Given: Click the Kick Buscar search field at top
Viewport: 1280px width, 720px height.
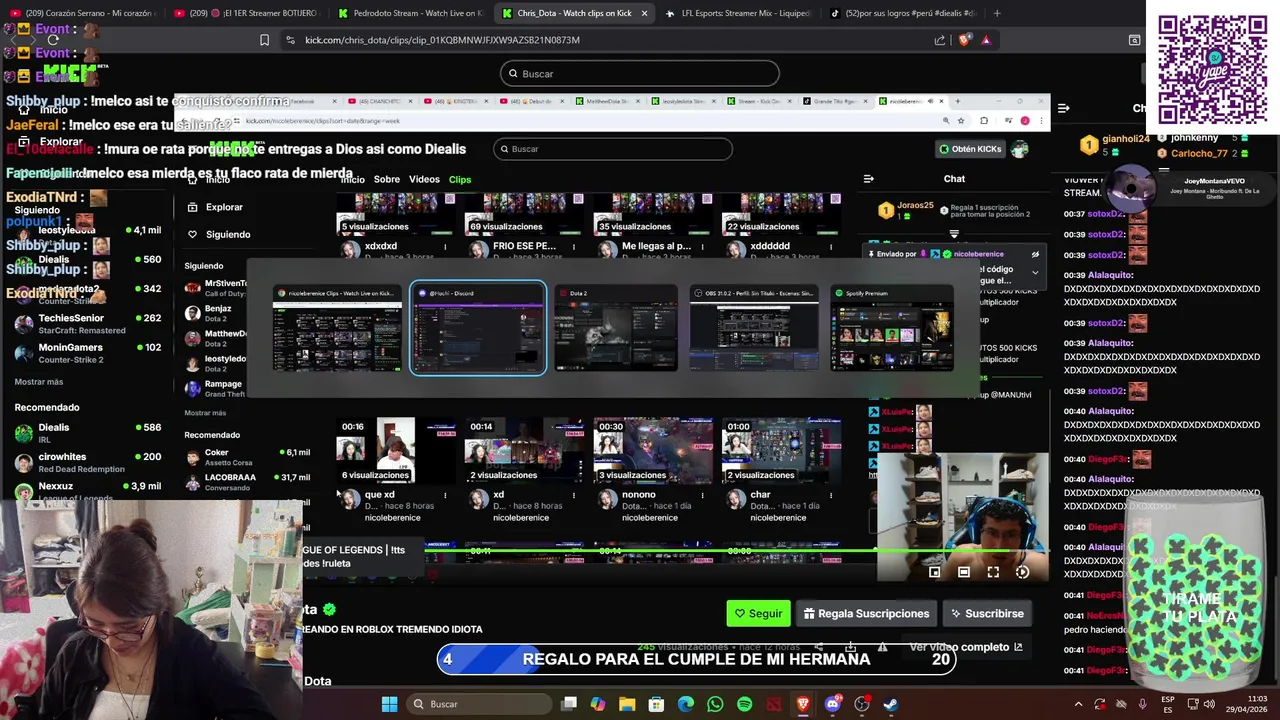Looking at the screenshot, I should point(640,73).
